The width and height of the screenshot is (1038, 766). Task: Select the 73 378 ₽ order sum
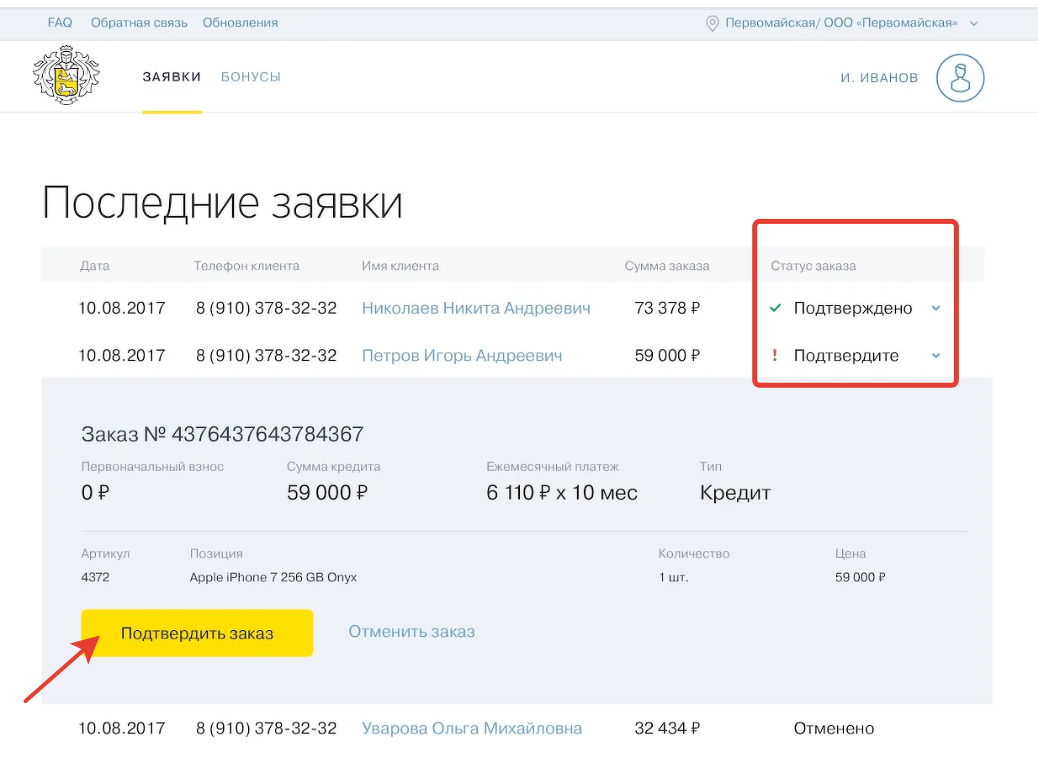coord(667,308)
